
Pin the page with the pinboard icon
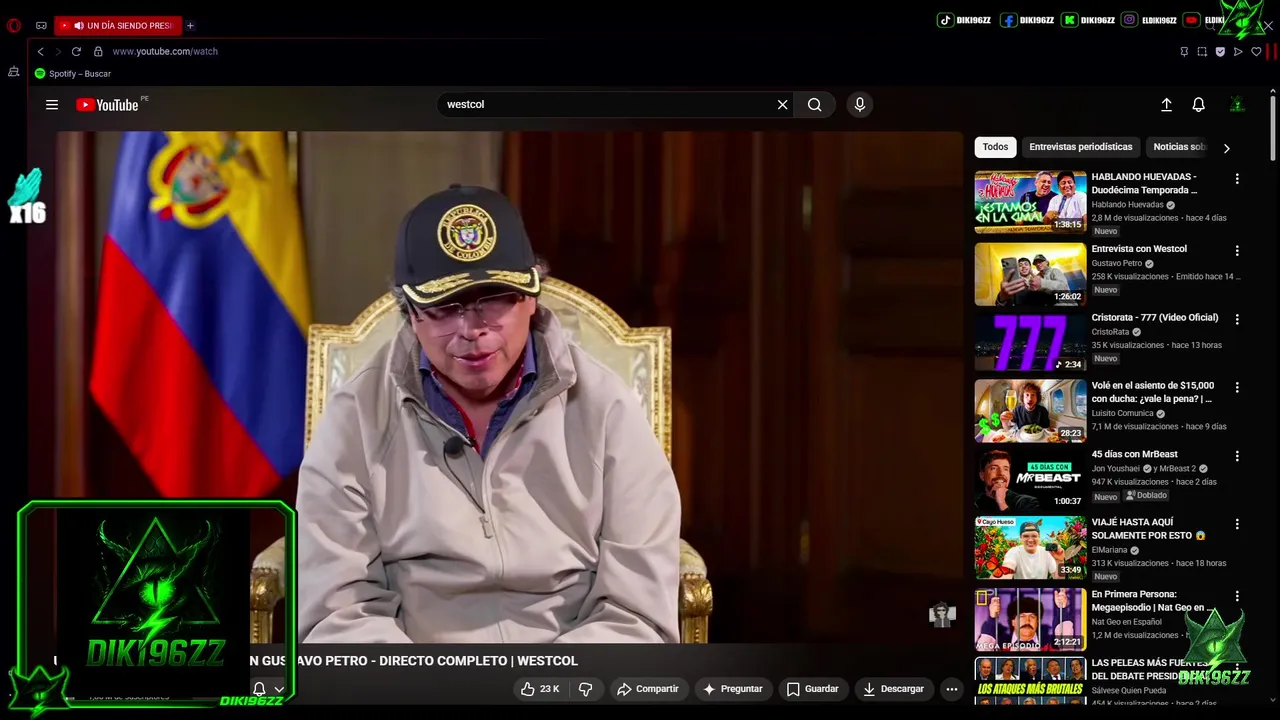(1184, 51)
